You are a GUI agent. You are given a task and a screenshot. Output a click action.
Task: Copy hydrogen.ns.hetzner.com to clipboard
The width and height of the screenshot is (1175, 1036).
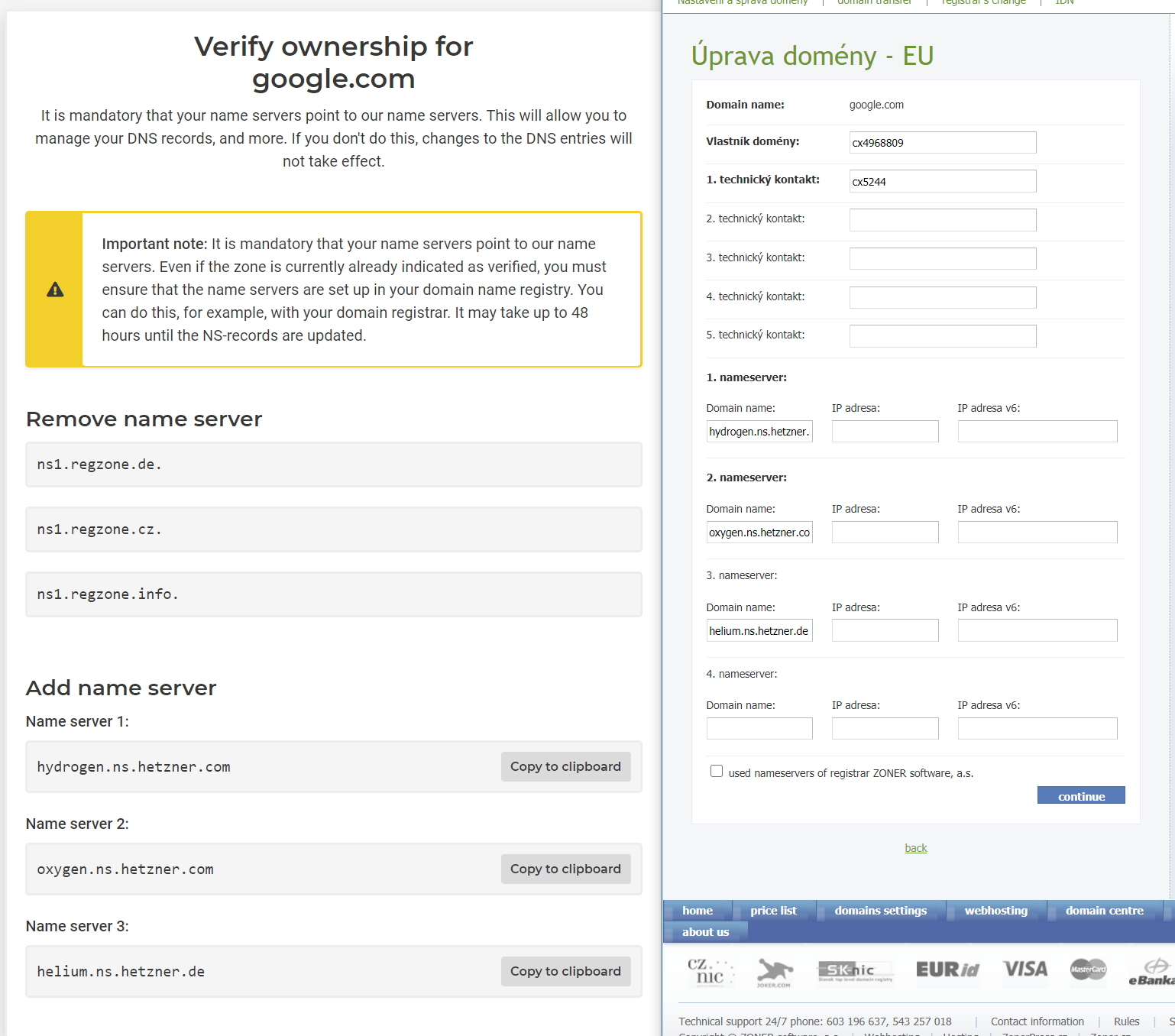tap(565, 766)
